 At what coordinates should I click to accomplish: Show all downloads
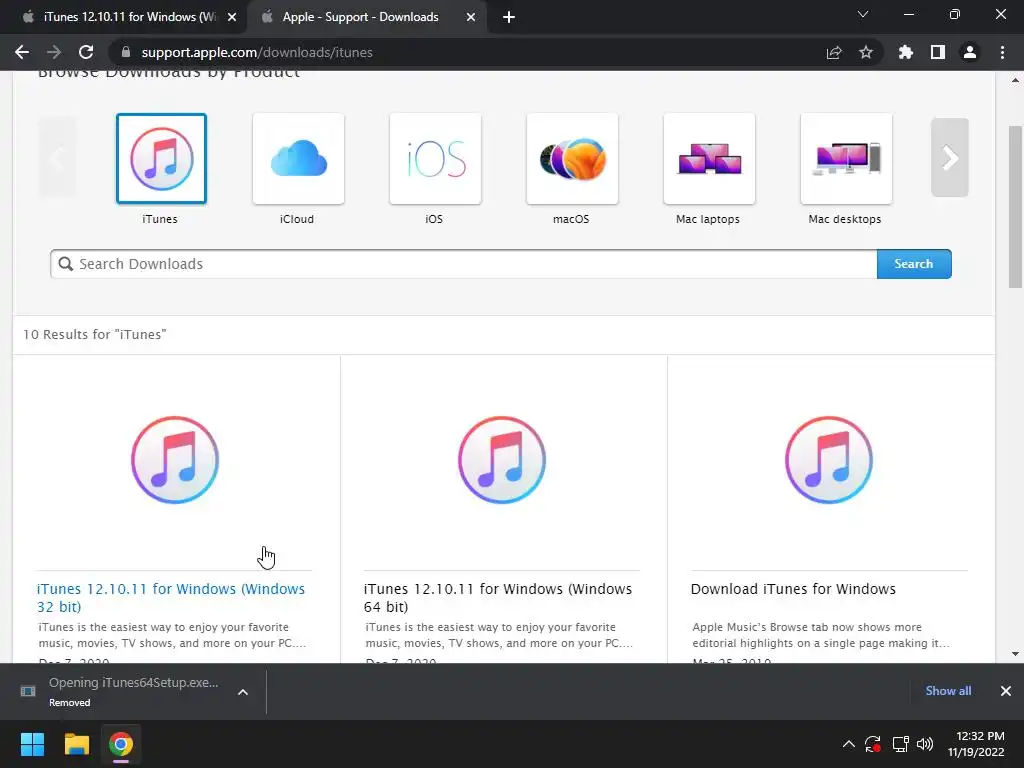coord(948,691)
